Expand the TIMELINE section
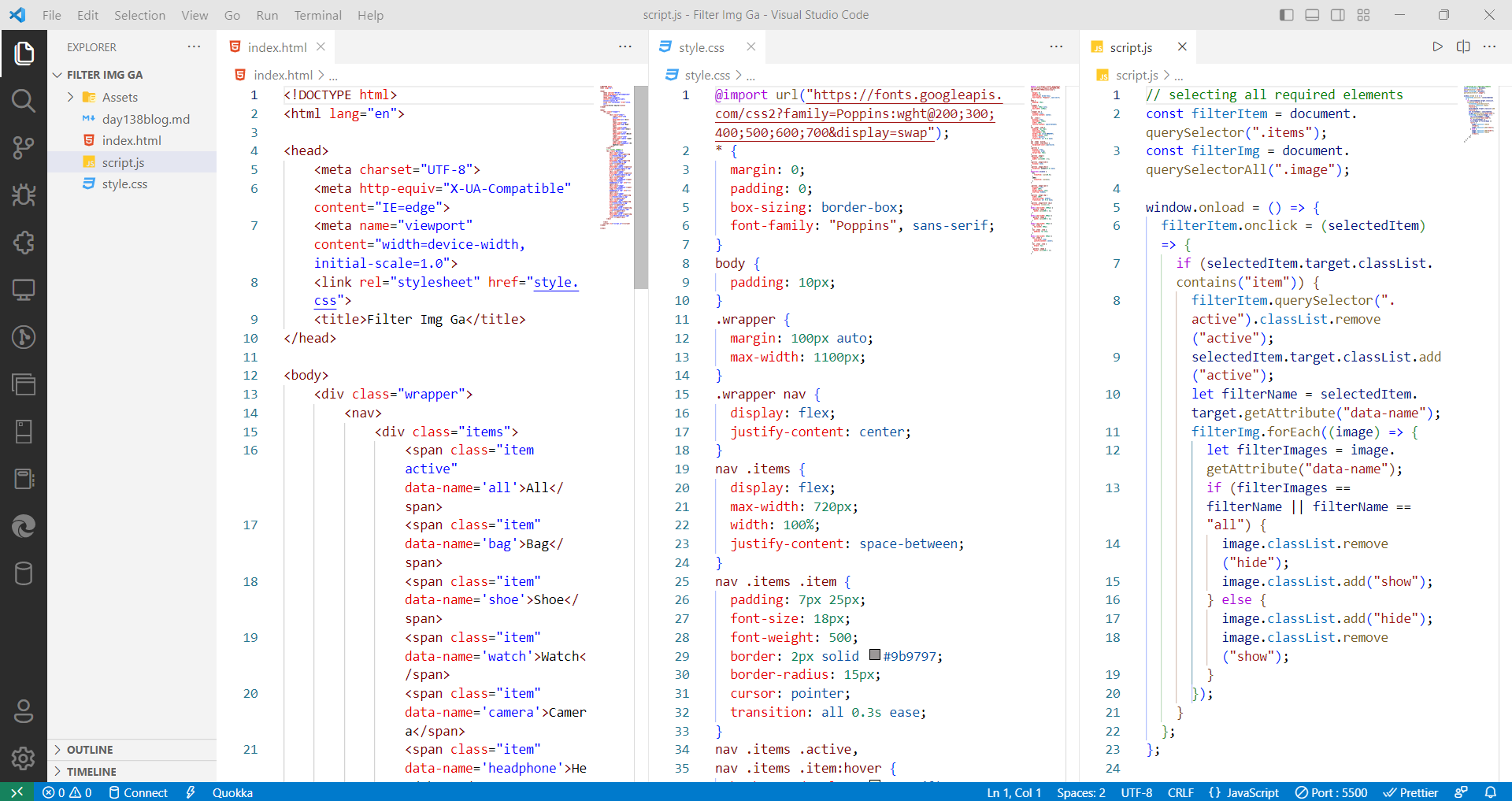The height and width of the screenshot is (801, 1512). coord(132,772)
